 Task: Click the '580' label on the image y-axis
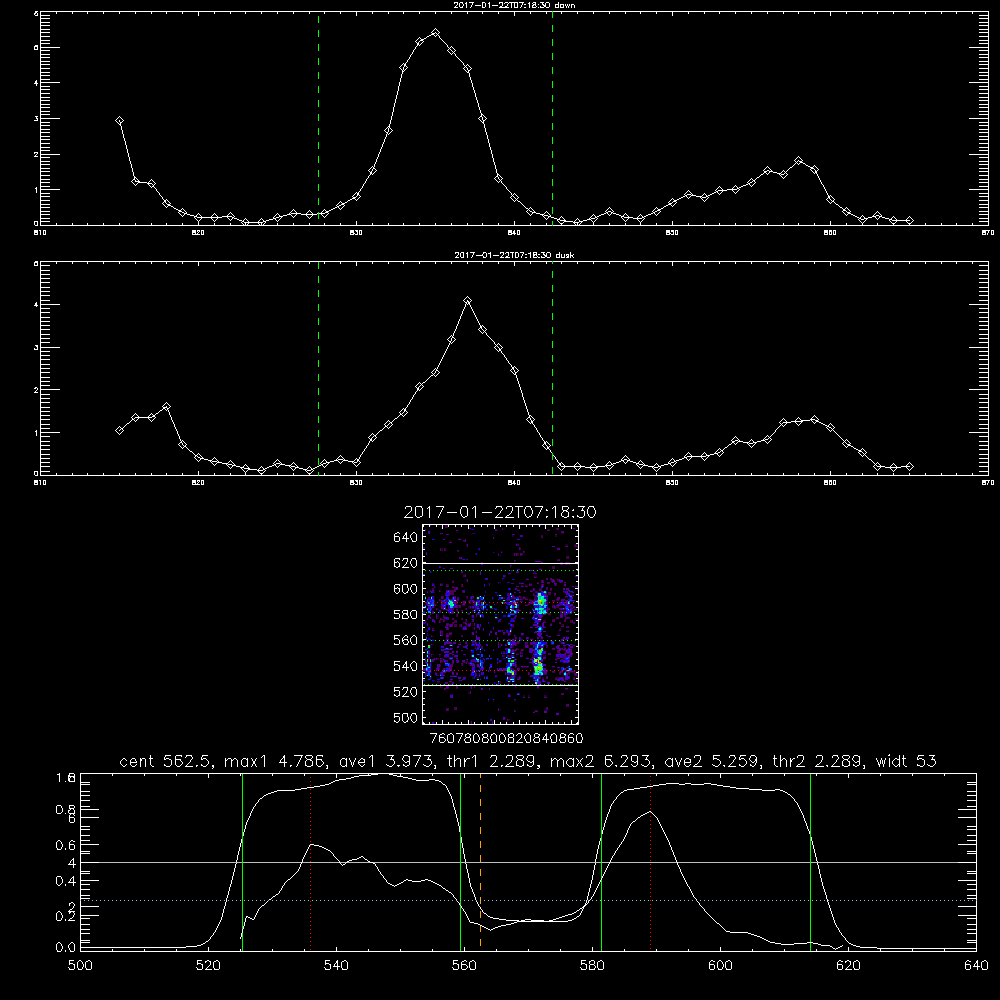pyautogui.click(x=405, y=615)
